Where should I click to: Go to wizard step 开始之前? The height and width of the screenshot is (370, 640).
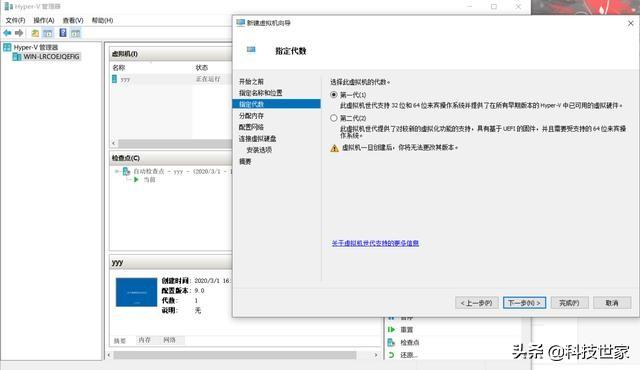(x=251, y=82)
